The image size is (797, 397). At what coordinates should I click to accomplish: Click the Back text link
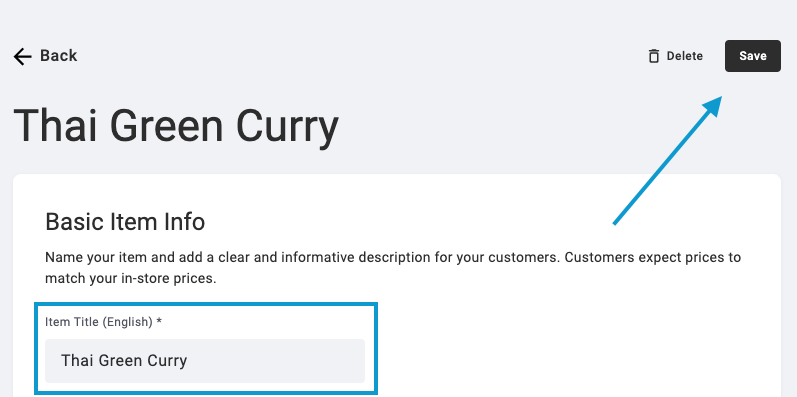tap(58, 55)
